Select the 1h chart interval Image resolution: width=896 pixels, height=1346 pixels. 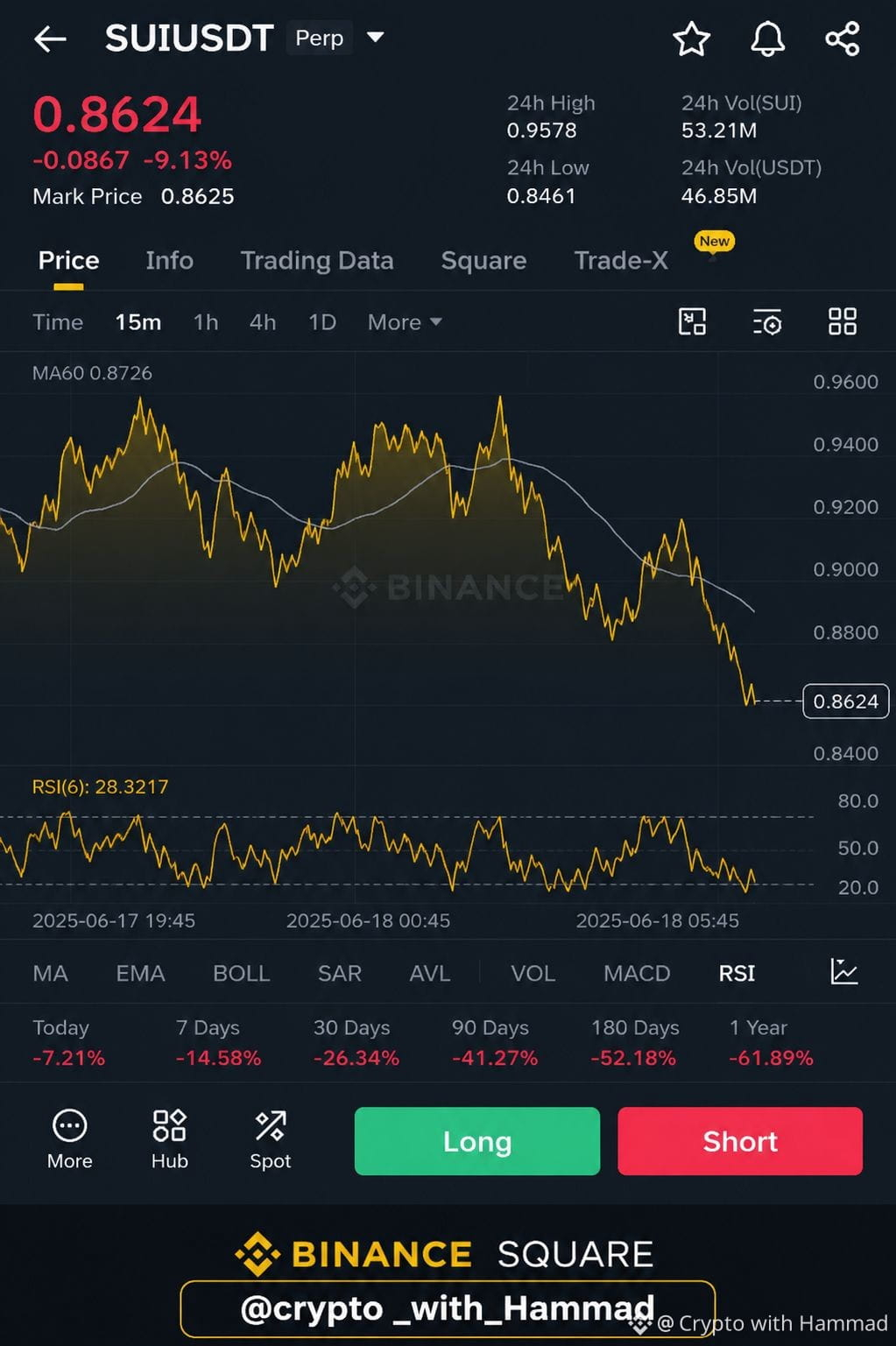point(206,322)
